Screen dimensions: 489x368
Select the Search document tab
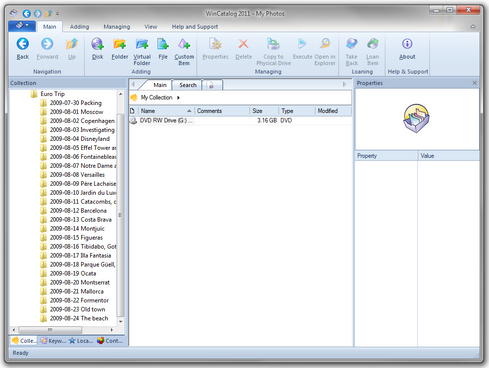pos(188,85)
